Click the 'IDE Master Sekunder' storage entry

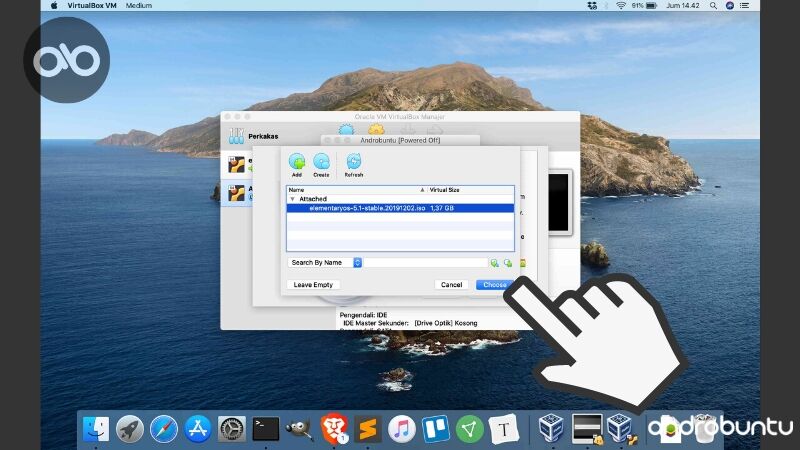pos(410,323)
